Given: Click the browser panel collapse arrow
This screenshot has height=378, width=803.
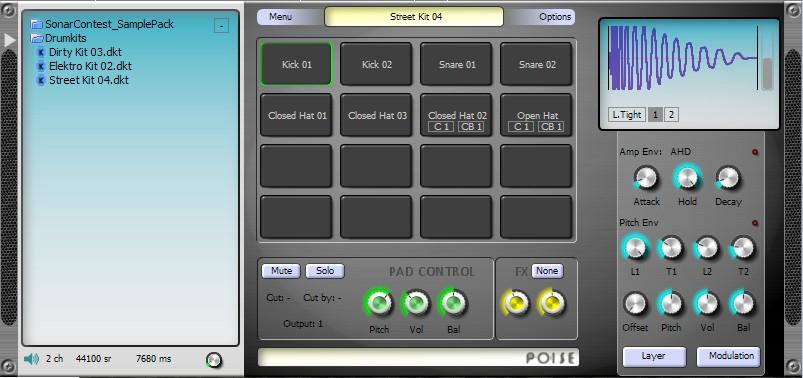Looking at the screenshot, I should [x=10, y=40].
